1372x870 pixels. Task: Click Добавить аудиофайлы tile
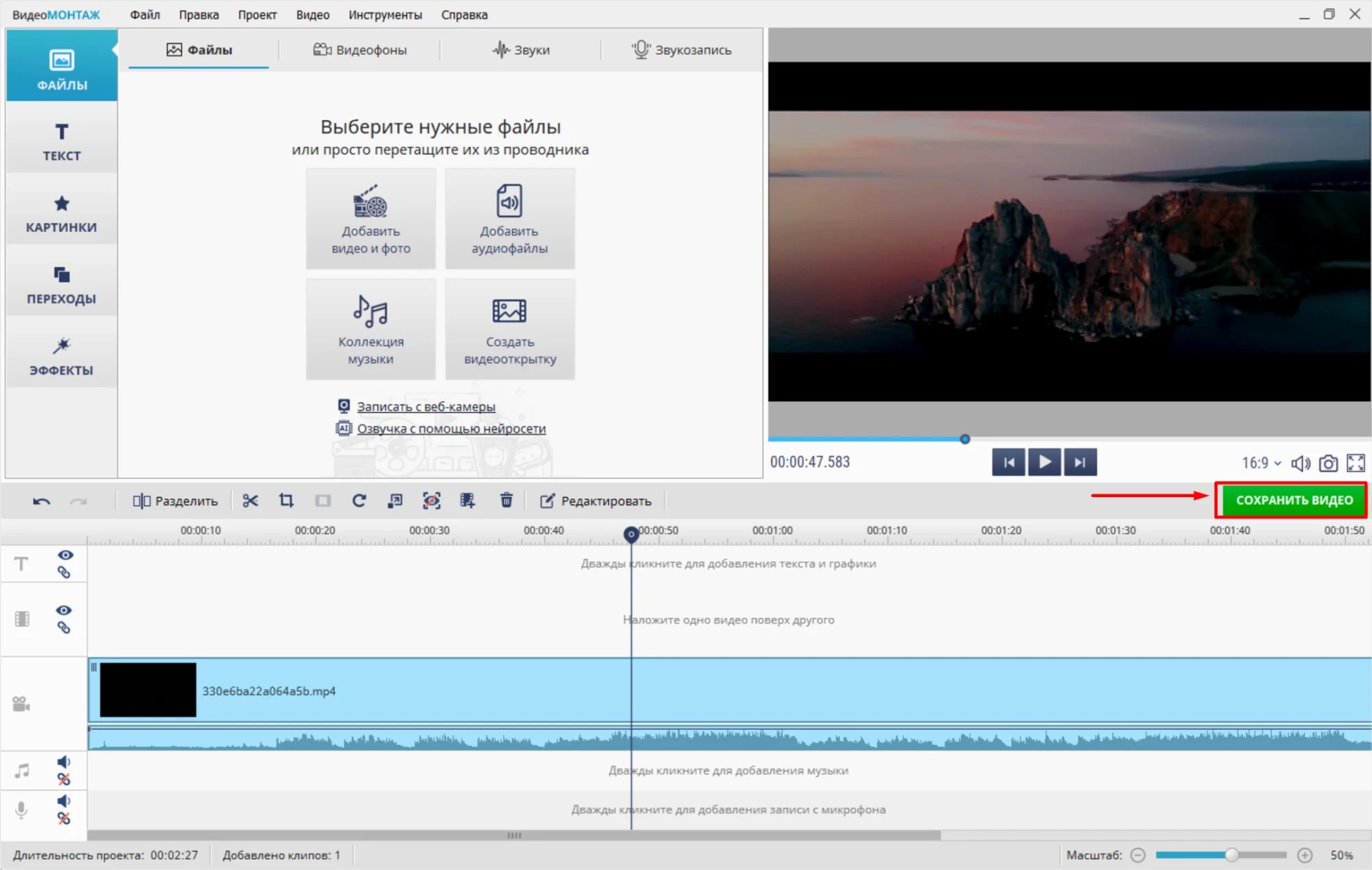tap(510, 218)
